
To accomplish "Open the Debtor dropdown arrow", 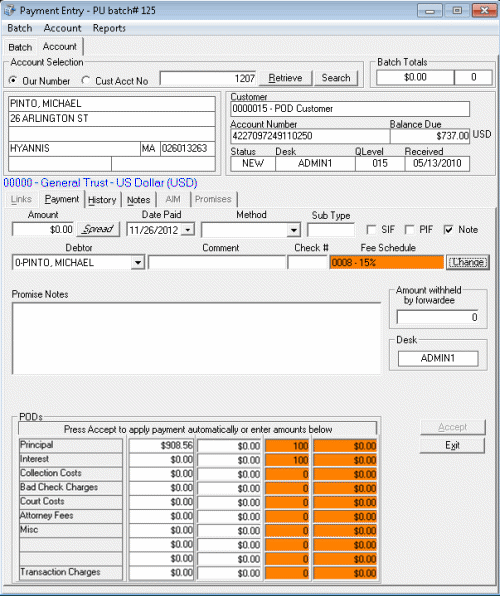I will pos(138,263).
